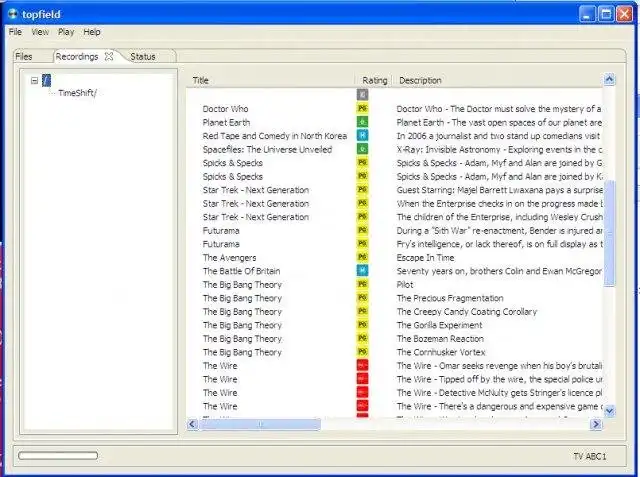
Task: Click the topfield app icon in title bar
Action: [x=13, y=14]
